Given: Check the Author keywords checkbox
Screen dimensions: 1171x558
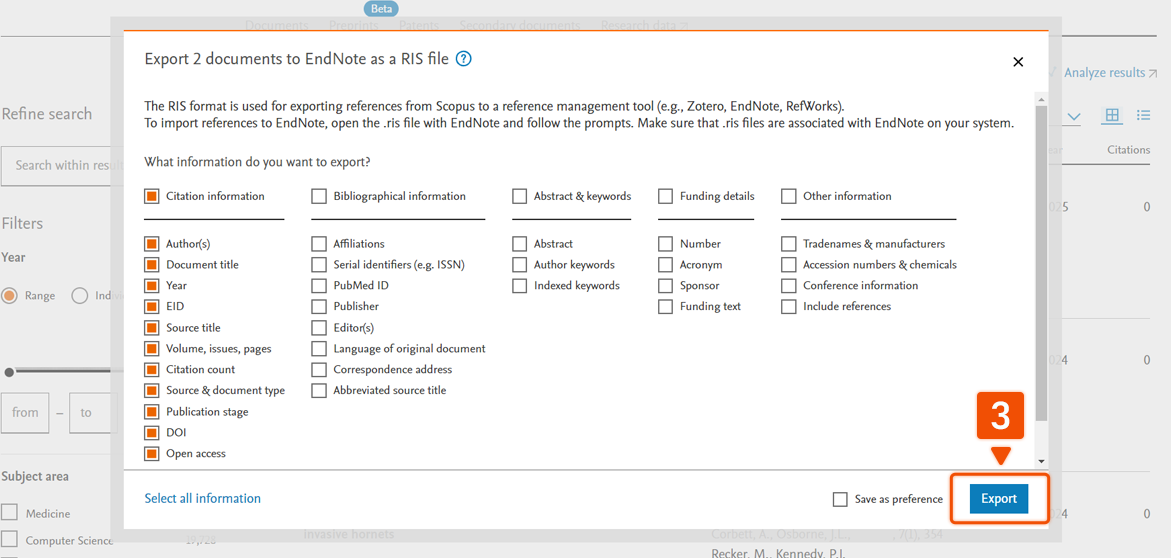Looking at the screenshot, I should click(x=519, y=264).
